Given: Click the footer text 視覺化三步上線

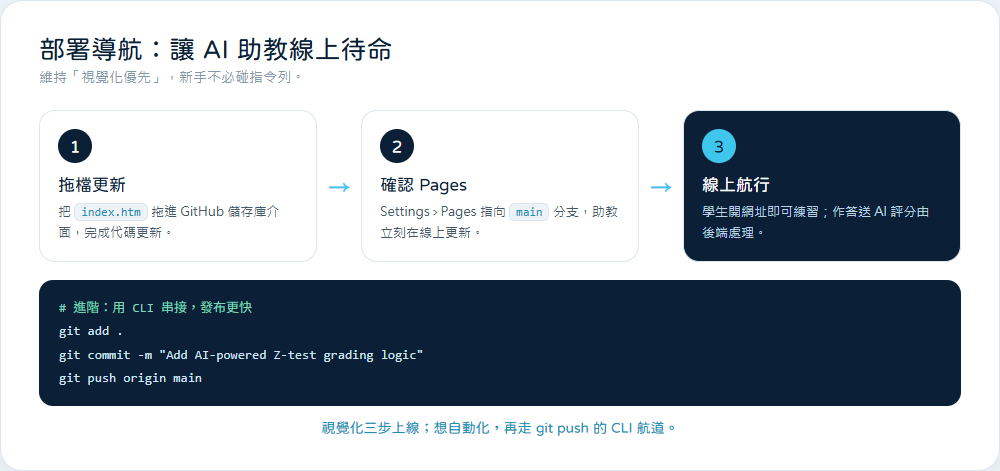Looking at the screenshot, I should tap(499, 428).
